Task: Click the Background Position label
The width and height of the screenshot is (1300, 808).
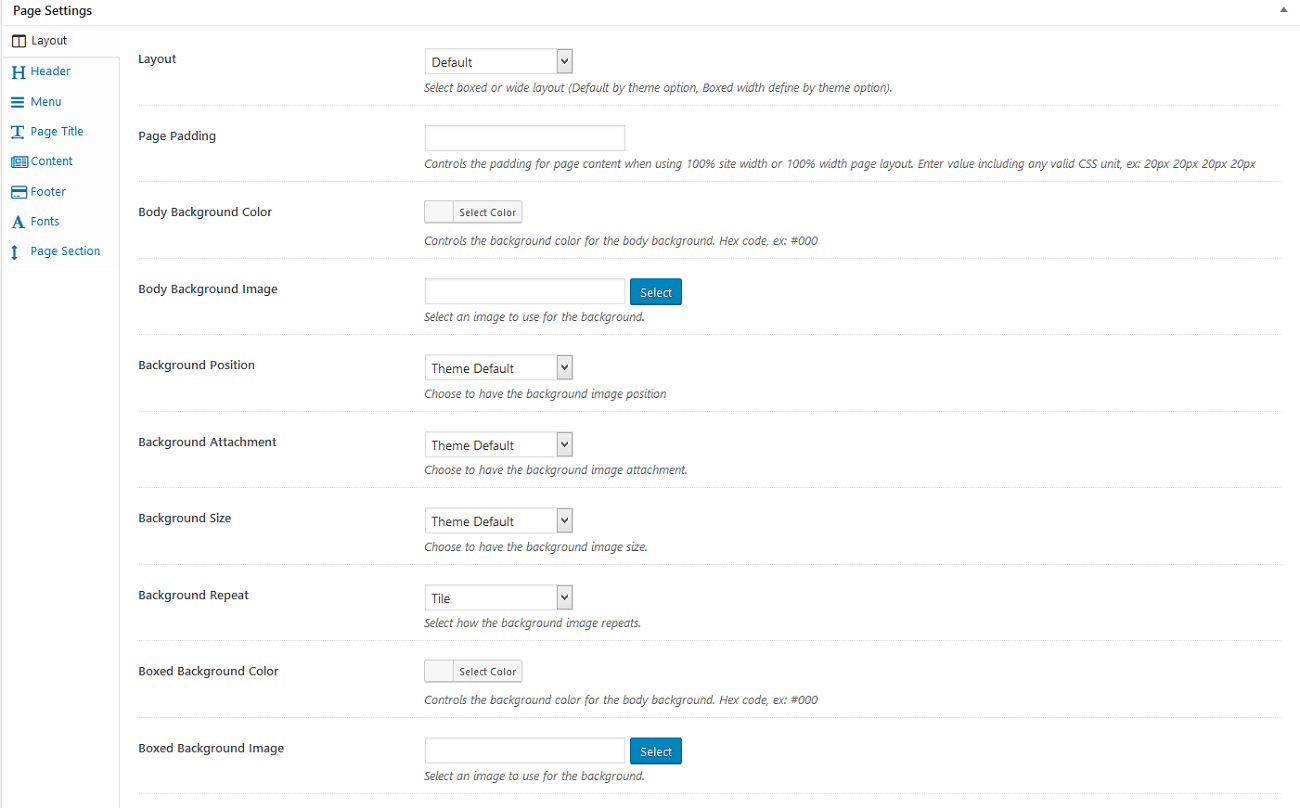Action: 196,365
